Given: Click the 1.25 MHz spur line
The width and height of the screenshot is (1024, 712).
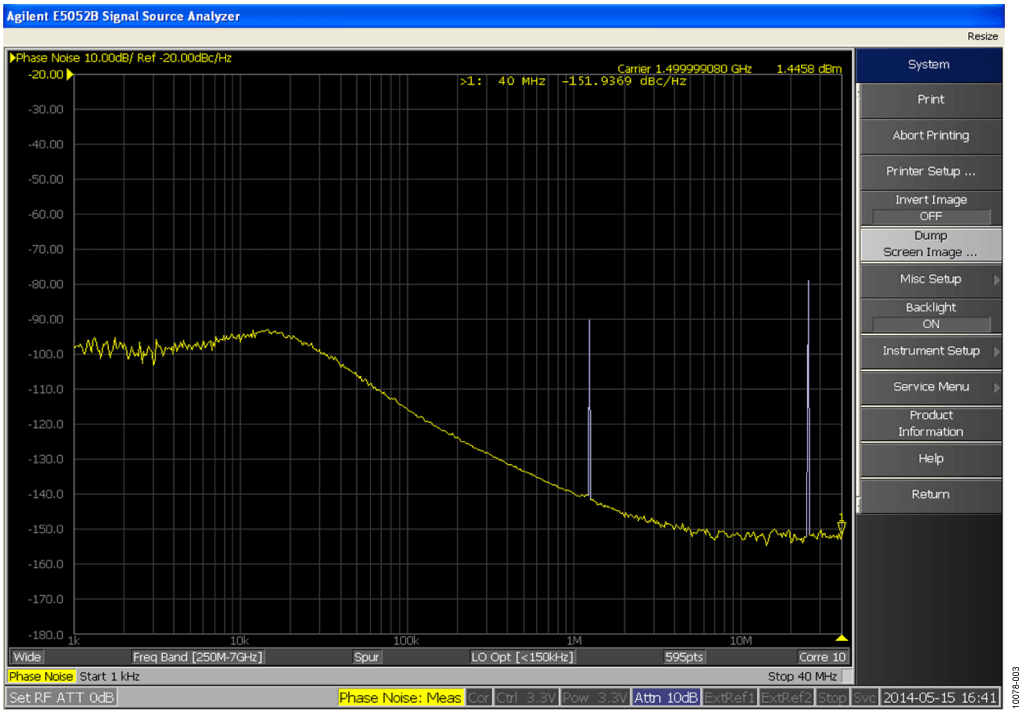Looking at the screenshot, I should (x=590, y=409).
